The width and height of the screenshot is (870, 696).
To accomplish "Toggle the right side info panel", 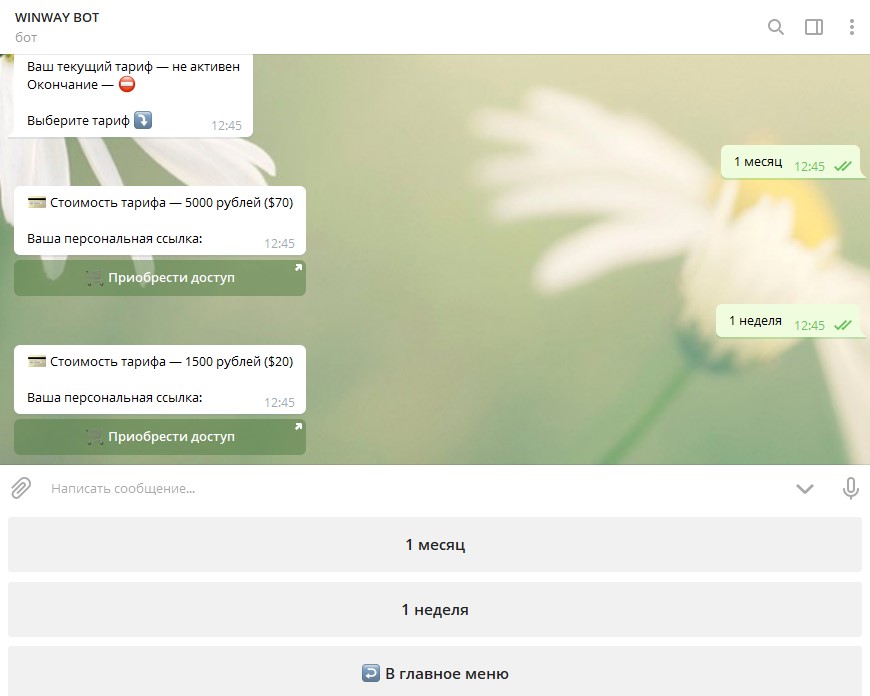I will (x=814, y=27).
